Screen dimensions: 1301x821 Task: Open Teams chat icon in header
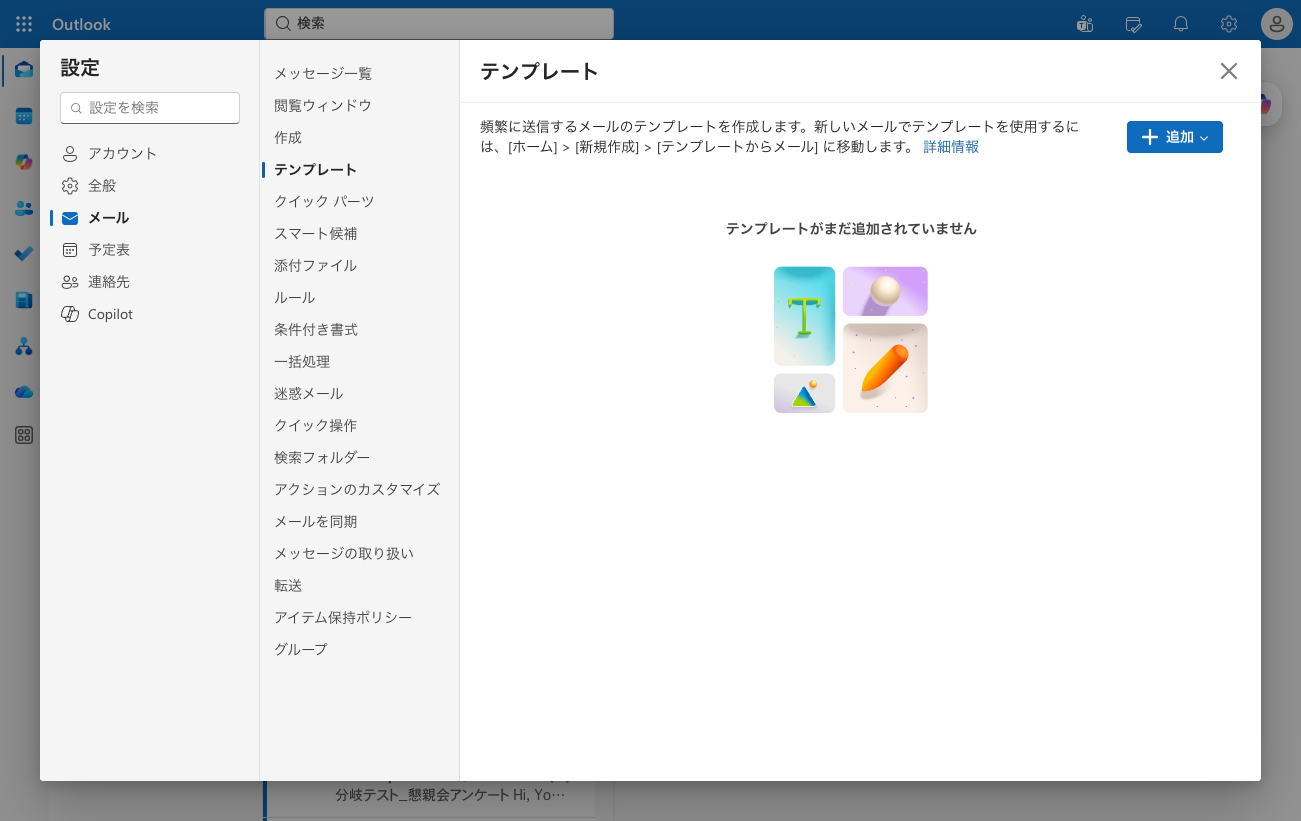point(1085,24)
